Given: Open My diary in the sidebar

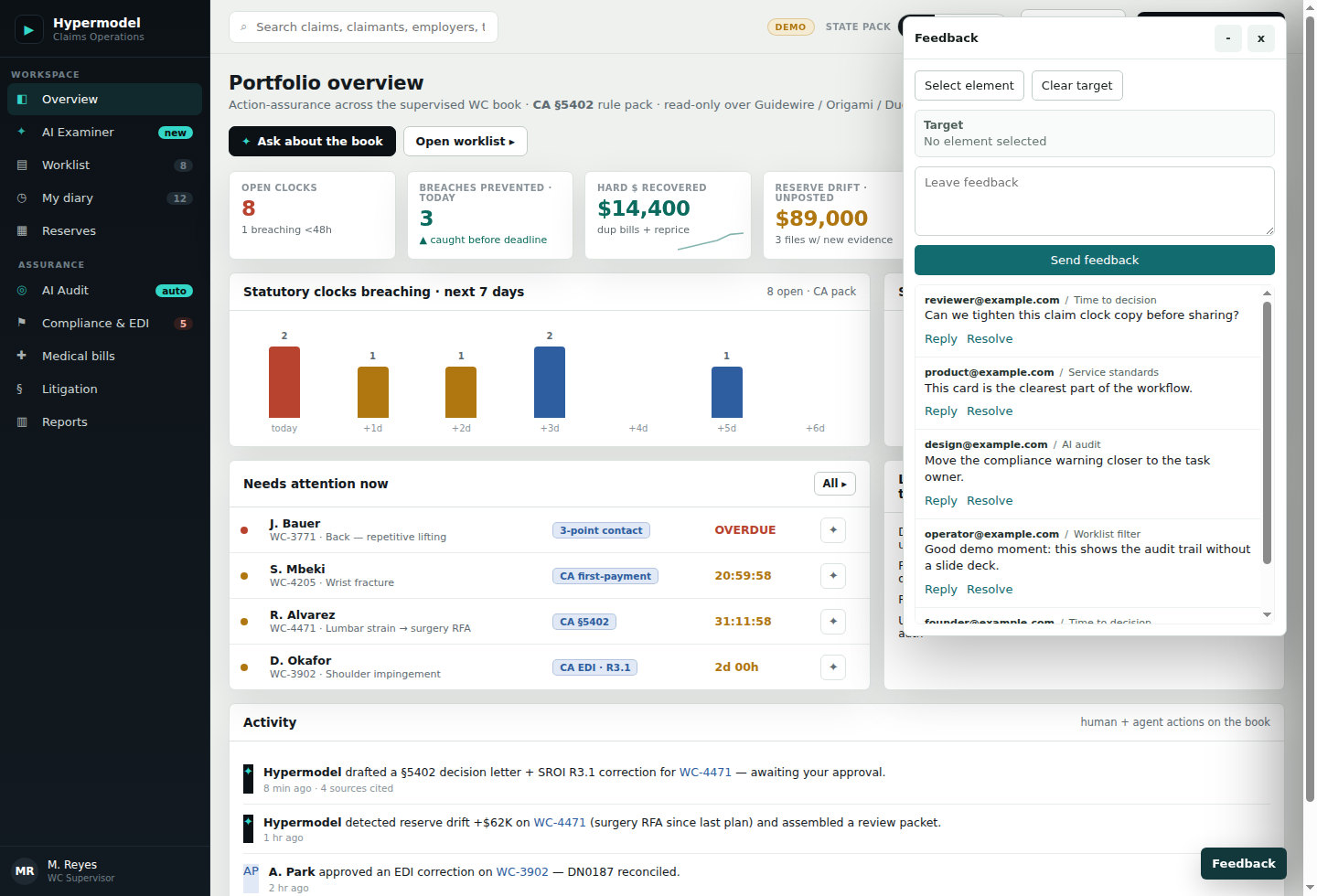Looking at the screenshot, I should (104, 198).
